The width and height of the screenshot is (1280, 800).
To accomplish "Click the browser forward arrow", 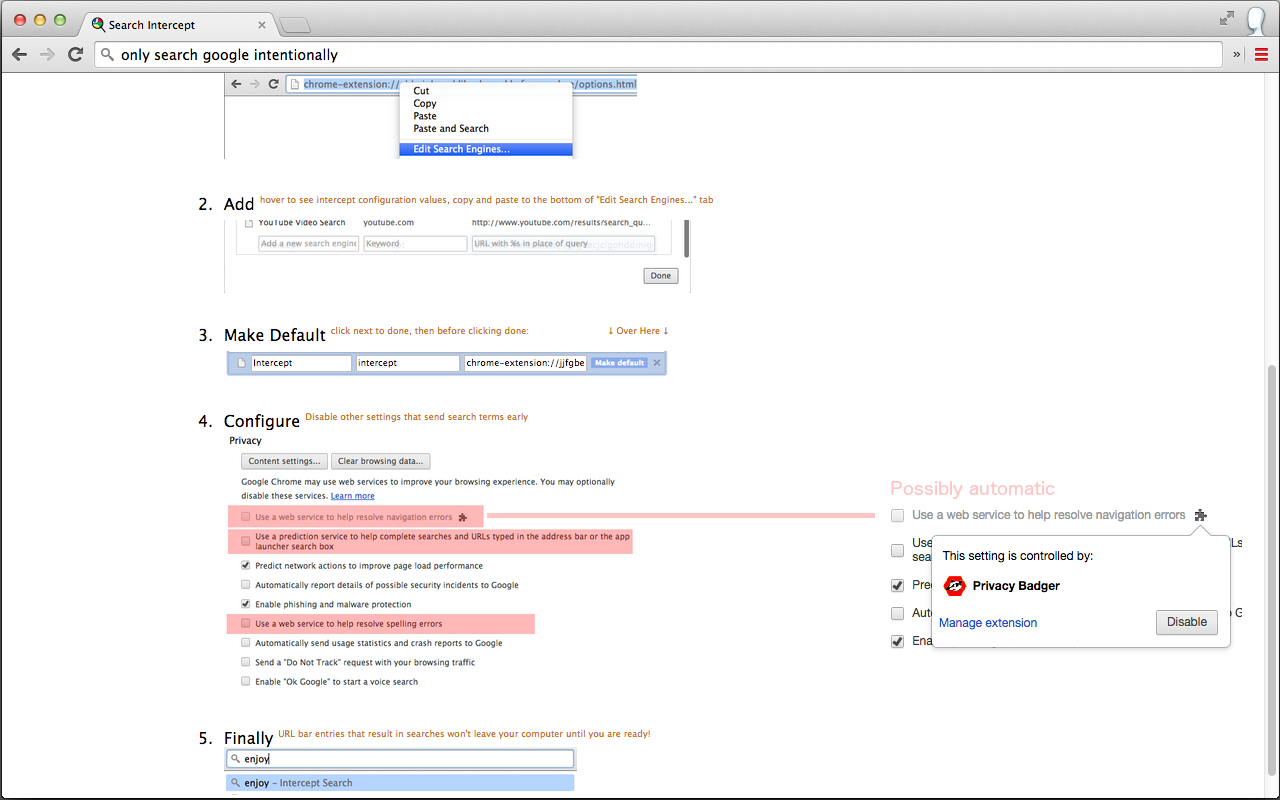I will click(47, 55).
